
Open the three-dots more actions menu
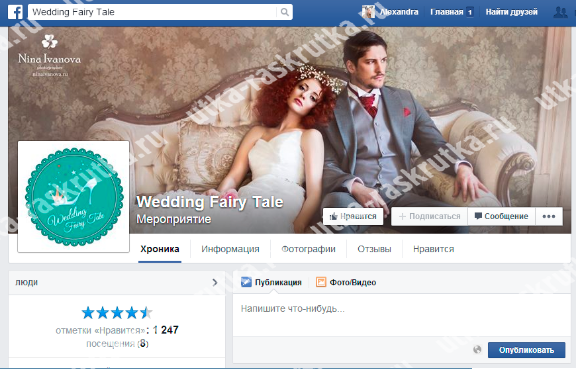[549, 216]
